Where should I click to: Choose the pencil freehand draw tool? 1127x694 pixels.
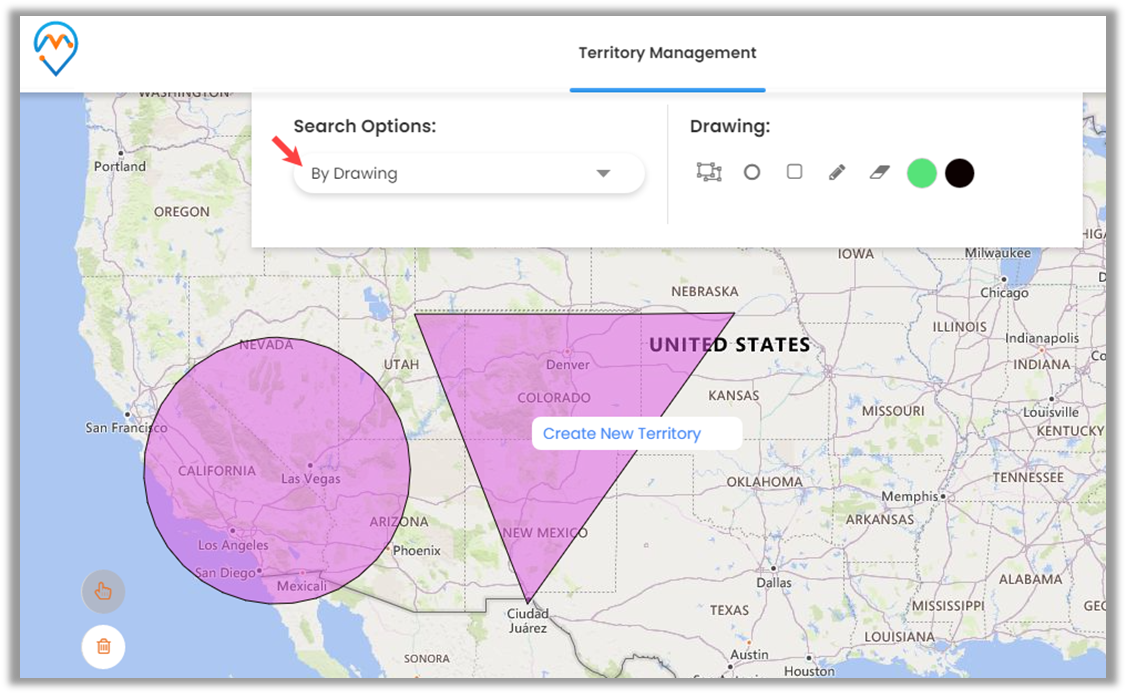837,173
